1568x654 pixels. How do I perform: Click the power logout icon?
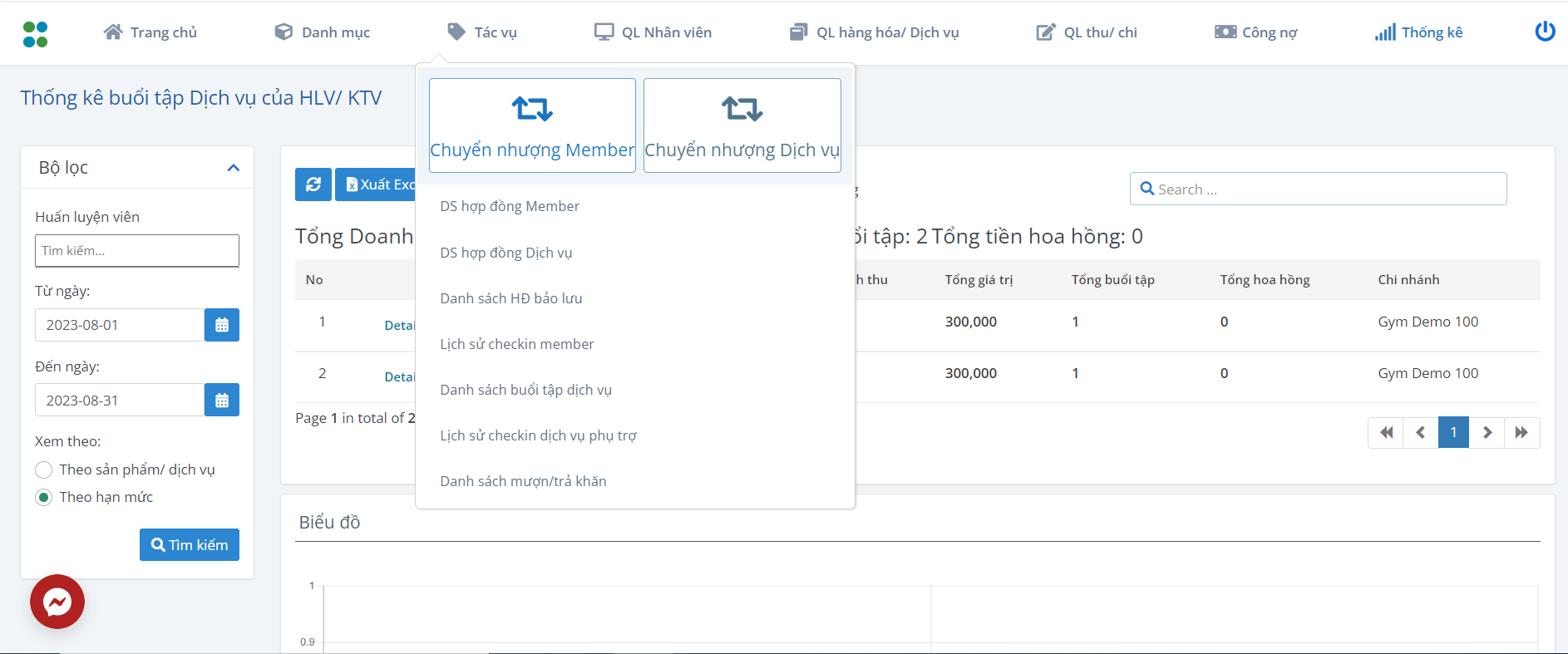[1545, 32]
